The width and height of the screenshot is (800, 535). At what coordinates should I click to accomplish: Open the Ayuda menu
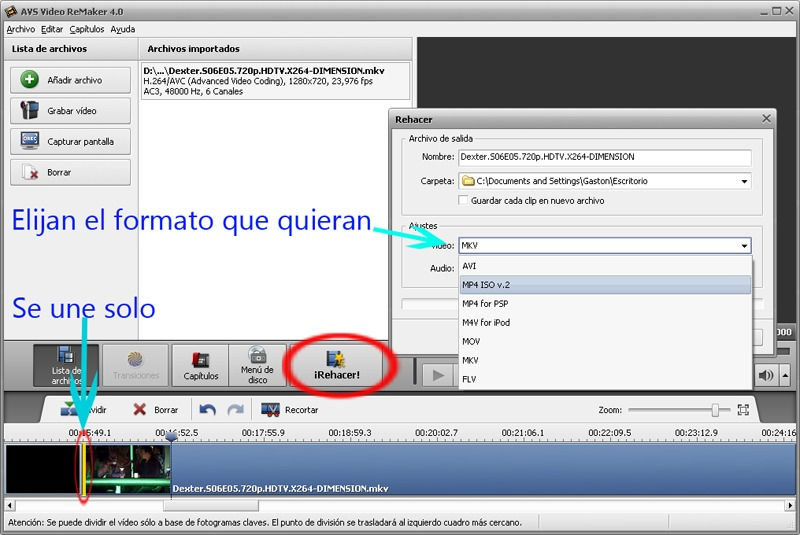[123, 29]
